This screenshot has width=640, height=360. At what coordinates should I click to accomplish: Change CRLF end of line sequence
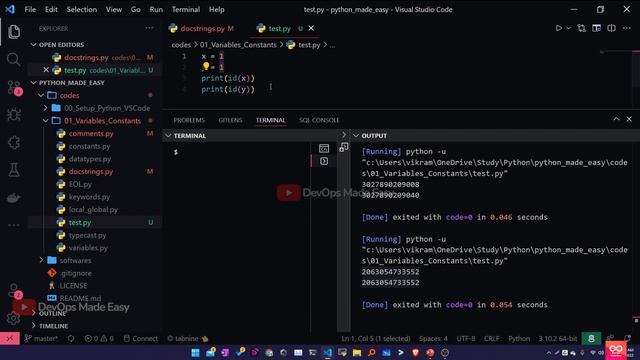(x=491, y=338)
